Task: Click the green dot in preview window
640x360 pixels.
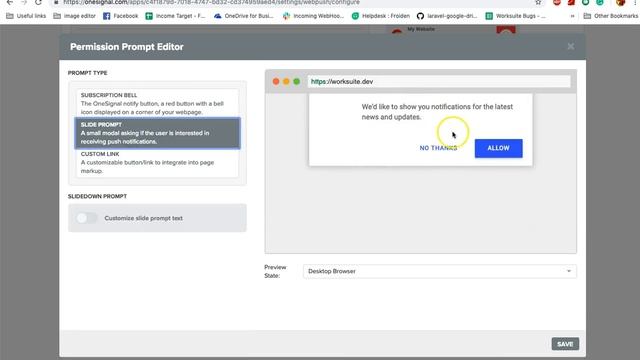Action: (297, 82)
